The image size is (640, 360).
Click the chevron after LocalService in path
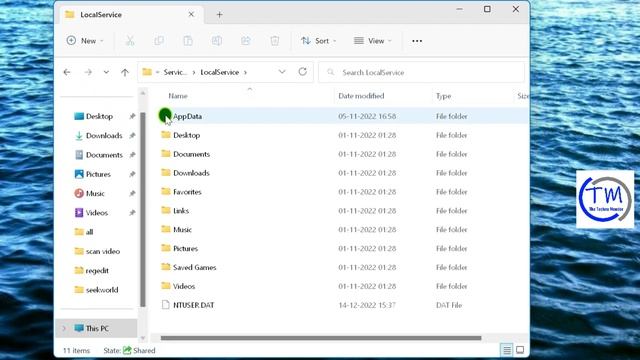pos(245,72)
